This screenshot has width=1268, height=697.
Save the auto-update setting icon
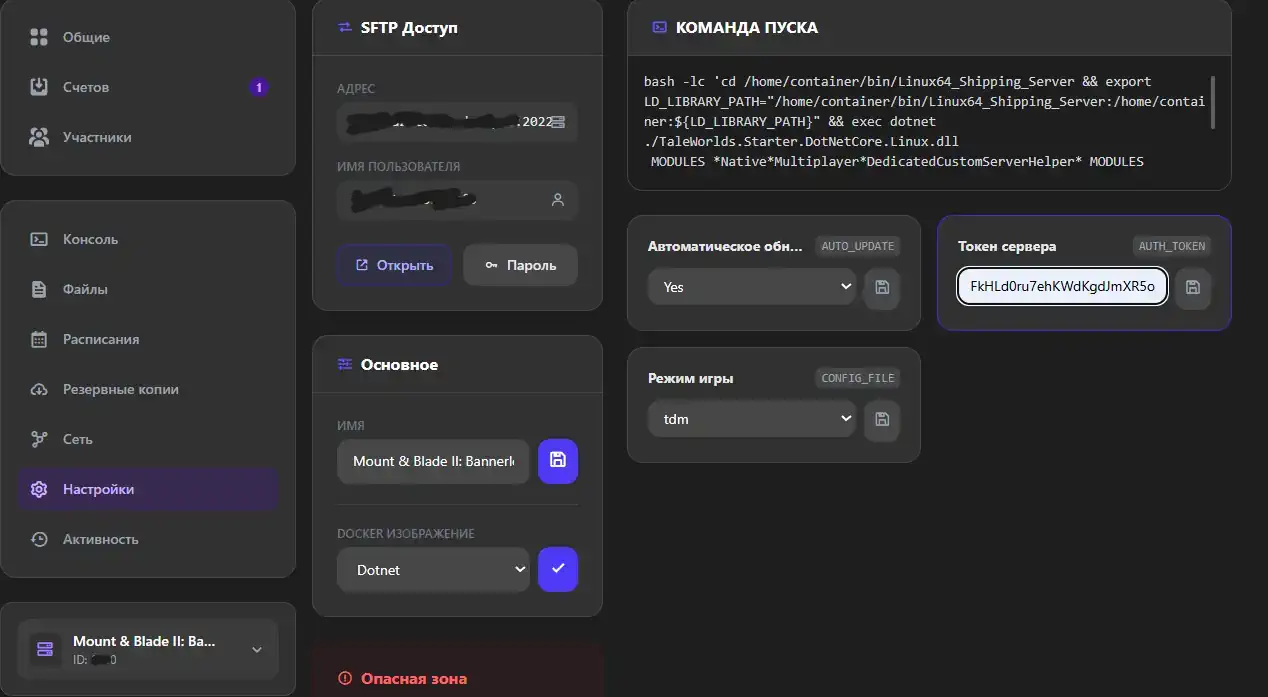point(882,288)
